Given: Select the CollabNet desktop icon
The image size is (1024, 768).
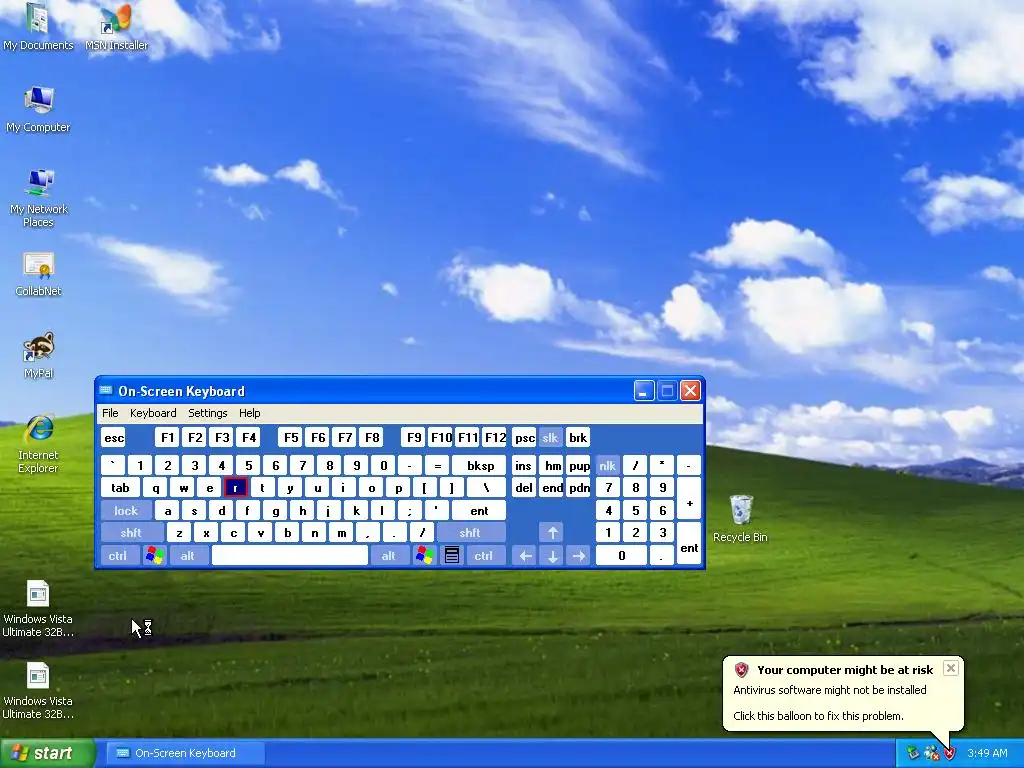Looking at the screenshot, I should [x=38, y=274].
